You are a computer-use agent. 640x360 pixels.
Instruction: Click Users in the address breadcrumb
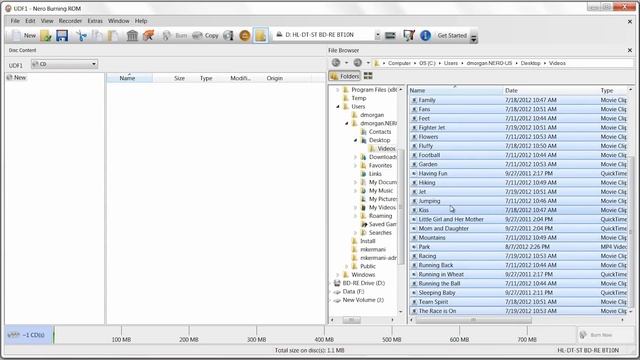pyautogui.click(x=451, y=63)
